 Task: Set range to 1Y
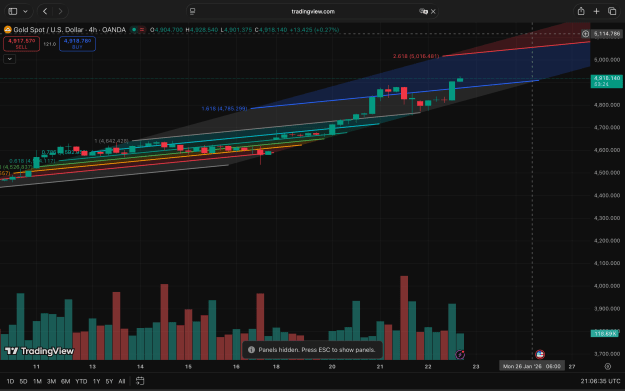coord(96,381)
